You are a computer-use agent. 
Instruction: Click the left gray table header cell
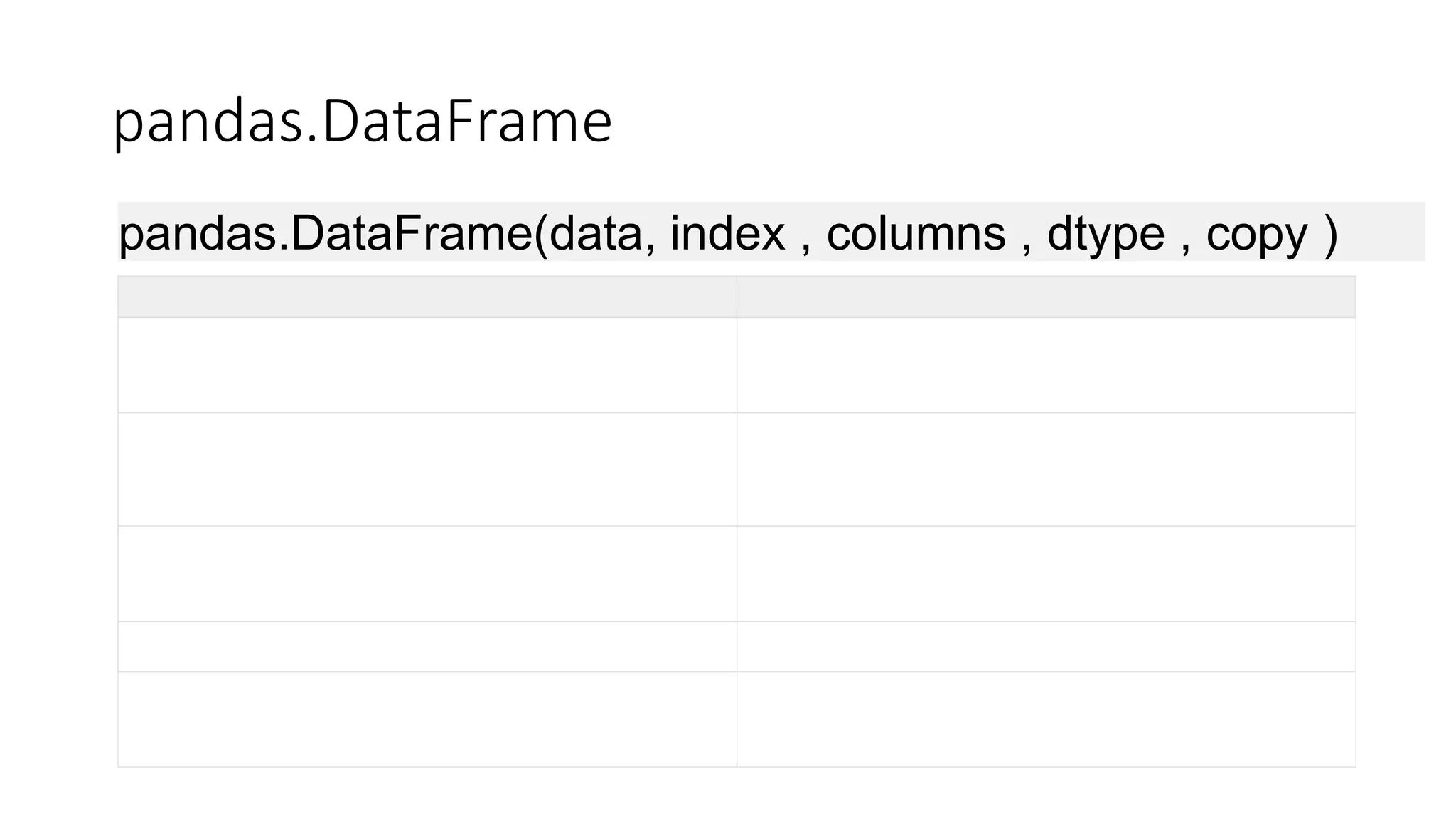(x=427, y=296)
